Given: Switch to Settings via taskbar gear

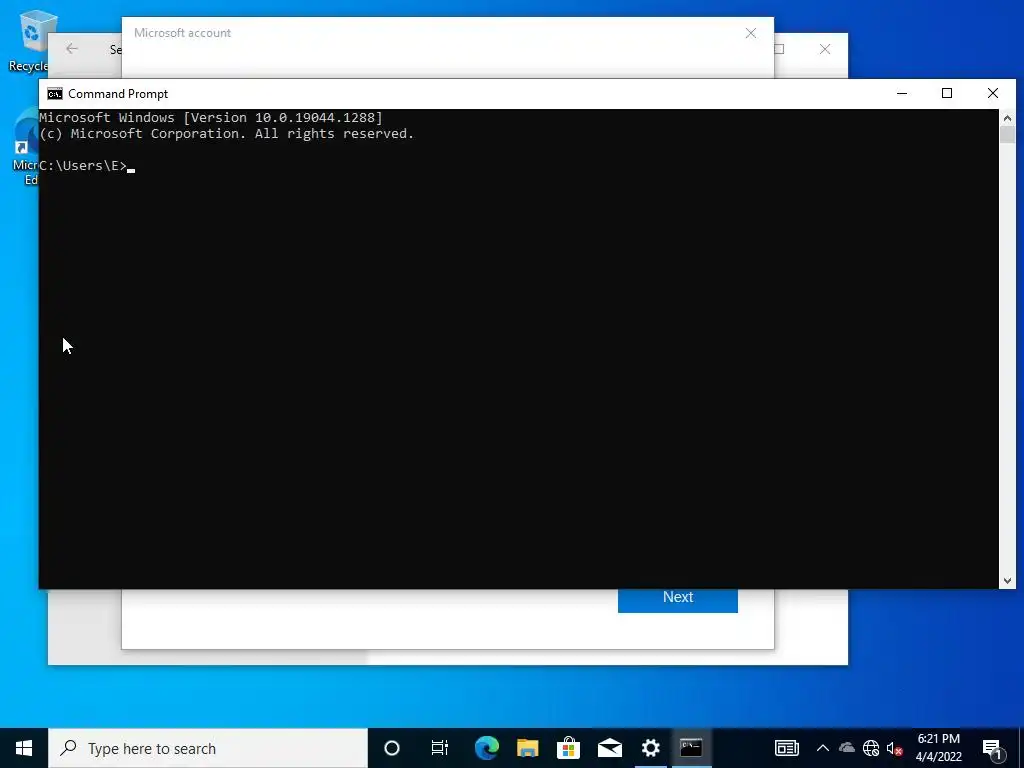Looking at the screenshot, I should click(x=651, y=748).
